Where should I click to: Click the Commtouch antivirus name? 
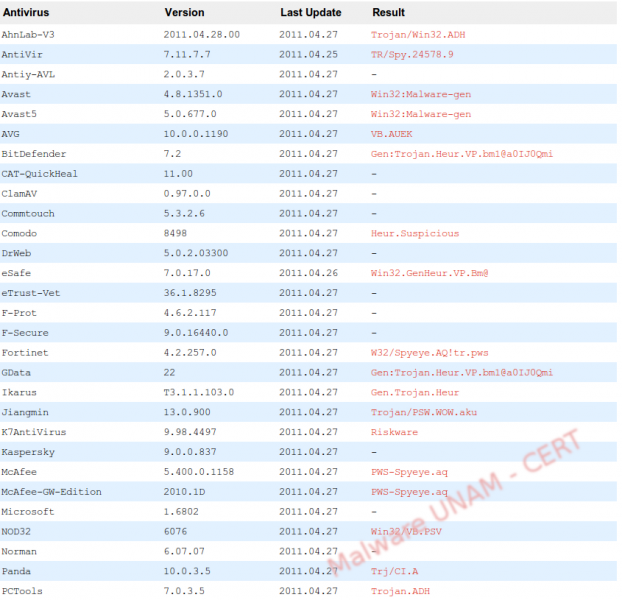click(28, 214)
